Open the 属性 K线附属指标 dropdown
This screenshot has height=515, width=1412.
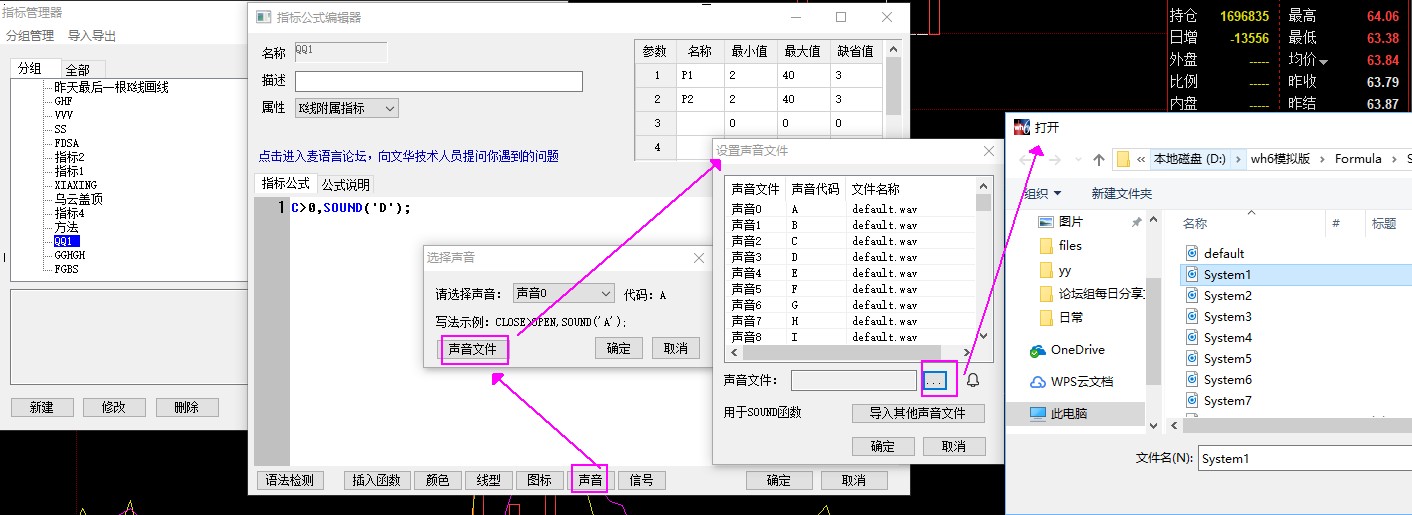click(346, 108)
